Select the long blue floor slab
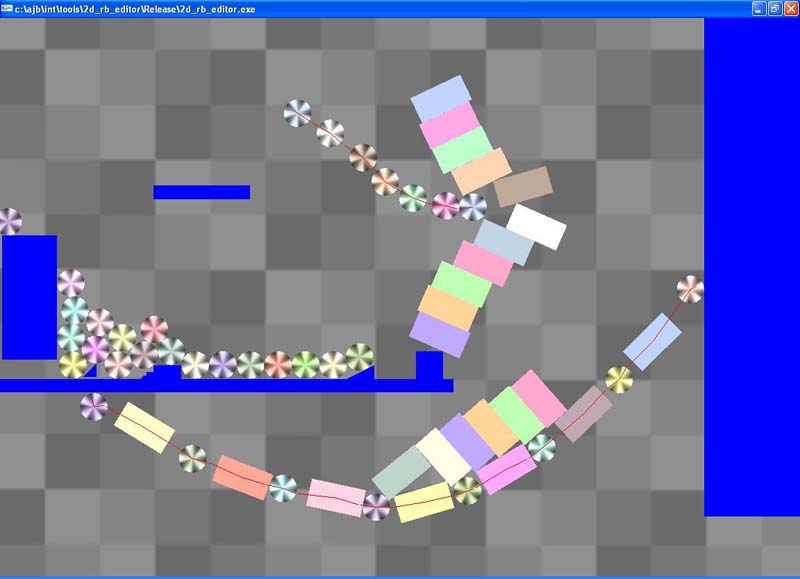The width and height of the screenshot is (800, 579). pos(227,385)
